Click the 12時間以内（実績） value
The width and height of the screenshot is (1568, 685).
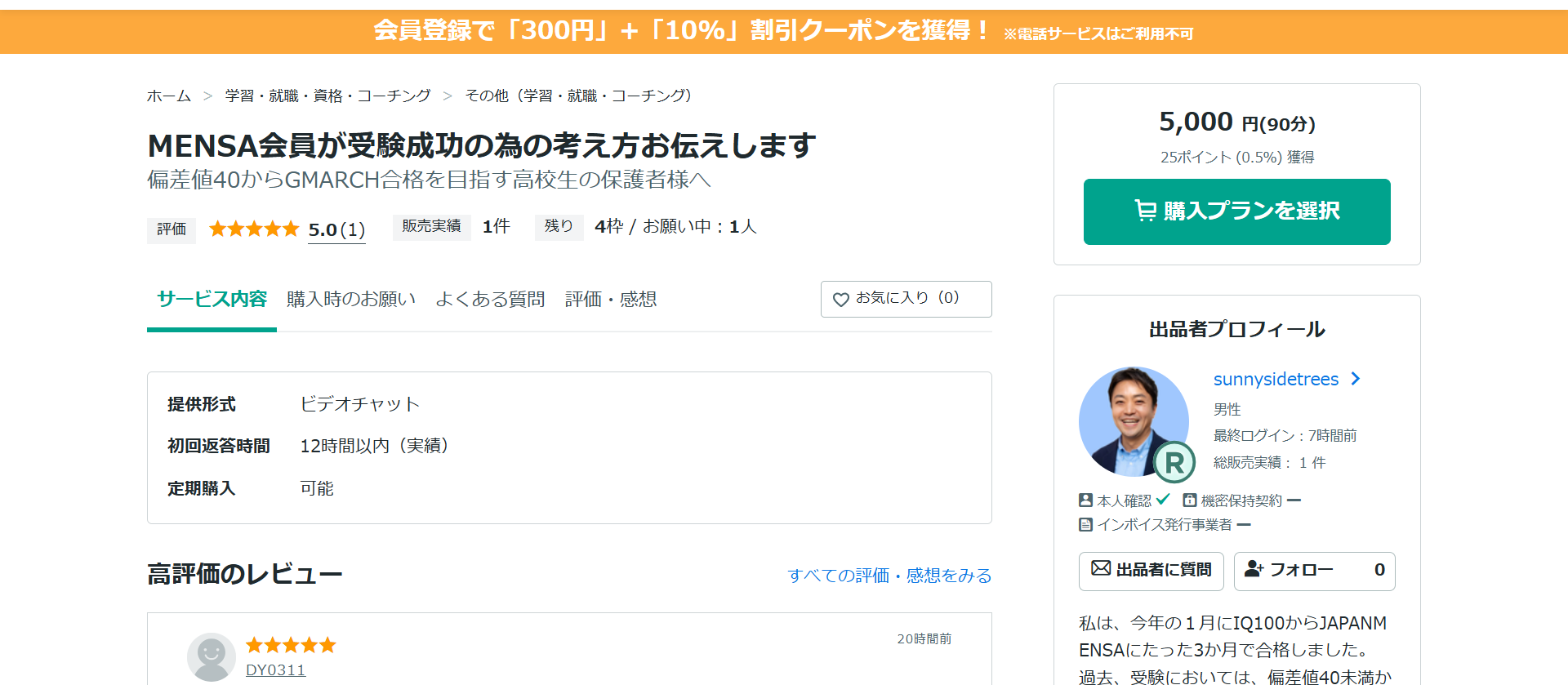375,446
